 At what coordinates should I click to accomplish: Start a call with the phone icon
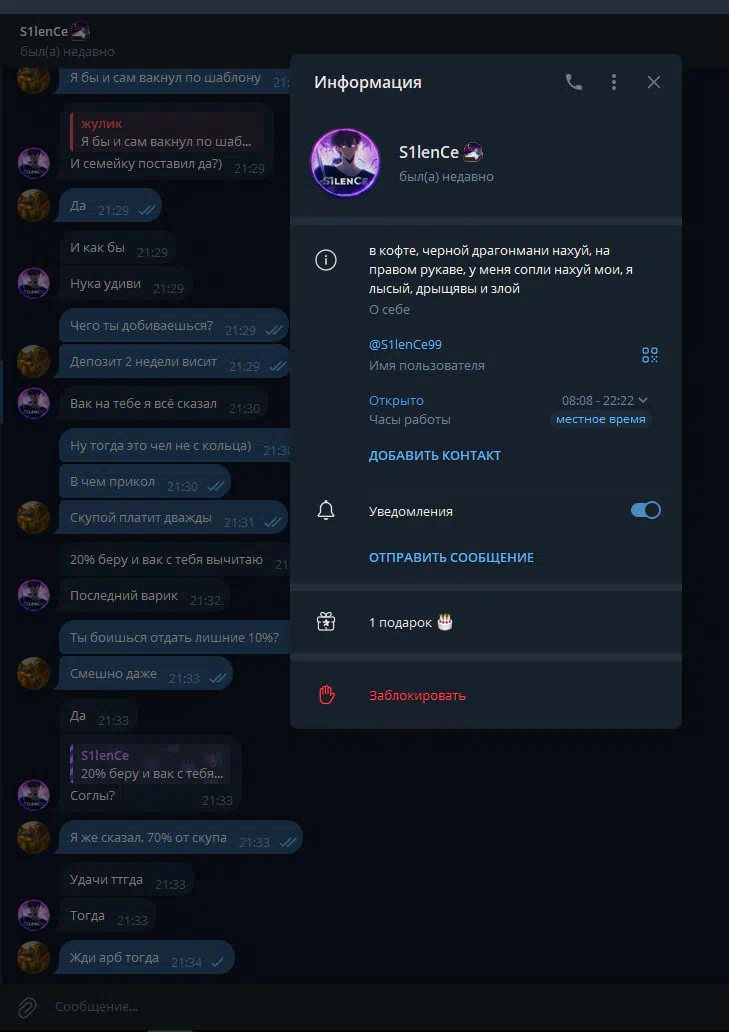point(574,82)
